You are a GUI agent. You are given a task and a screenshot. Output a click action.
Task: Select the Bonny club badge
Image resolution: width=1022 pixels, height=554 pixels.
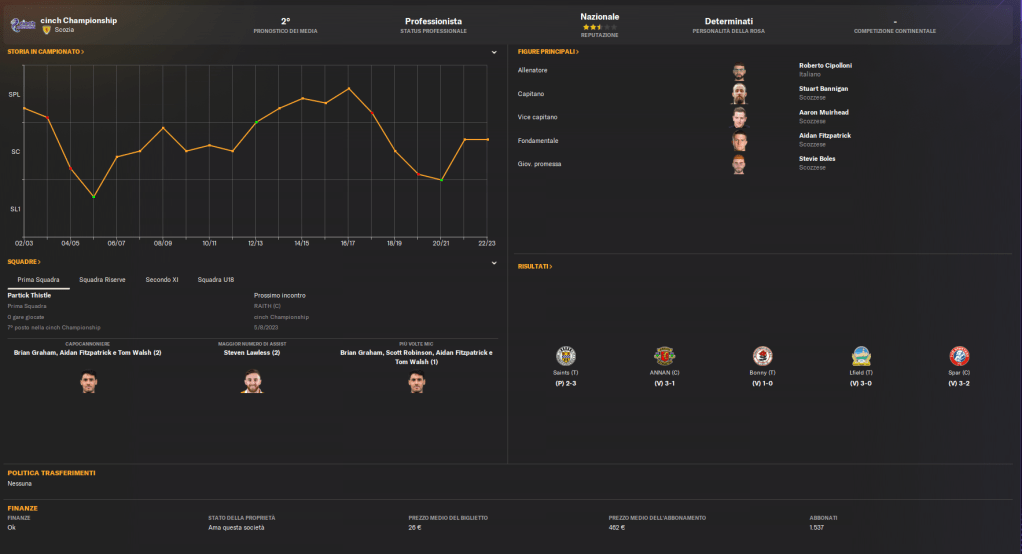pyautogui.click(x=763, y=357)
